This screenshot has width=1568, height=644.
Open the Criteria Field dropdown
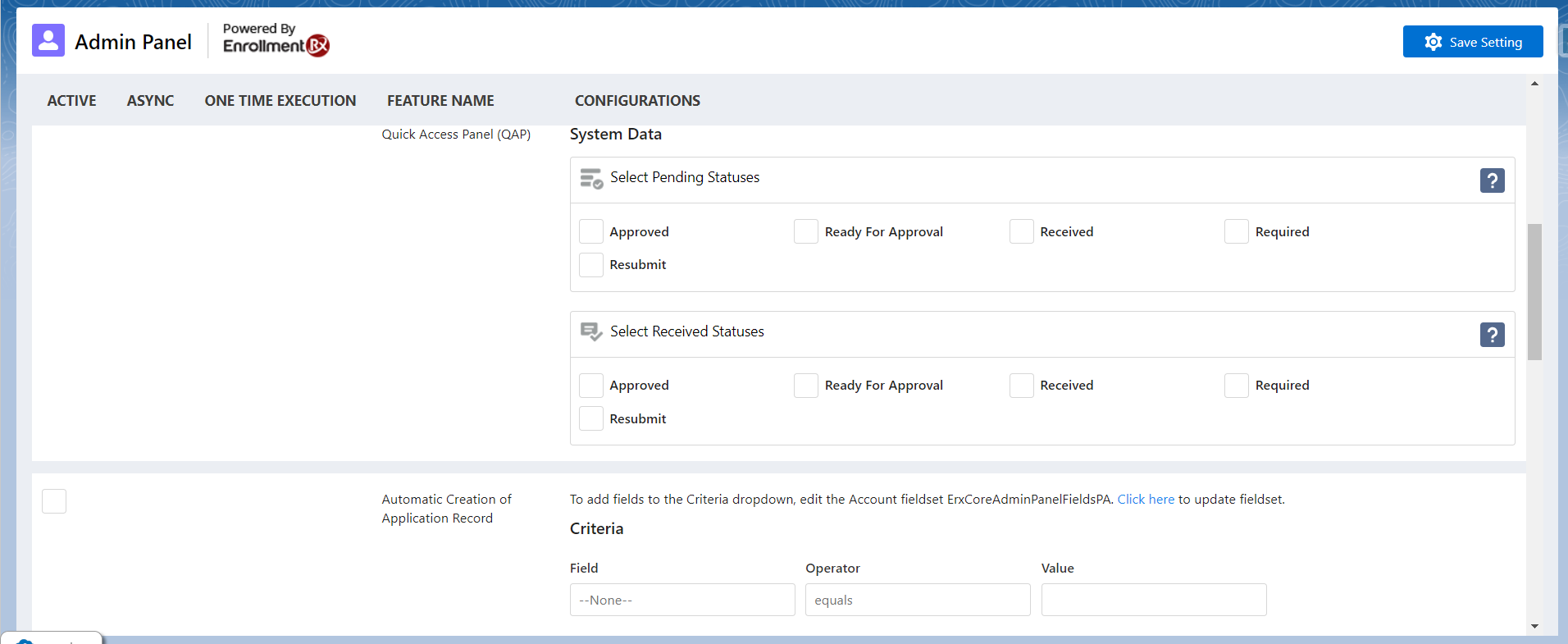681,600
